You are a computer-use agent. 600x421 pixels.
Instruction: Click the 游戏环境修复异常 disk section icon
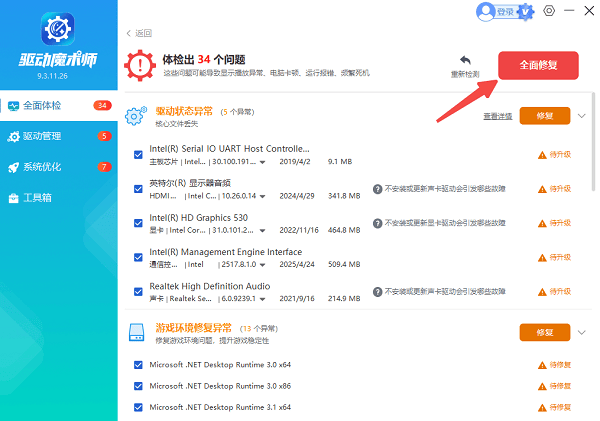tap(137, 332)
